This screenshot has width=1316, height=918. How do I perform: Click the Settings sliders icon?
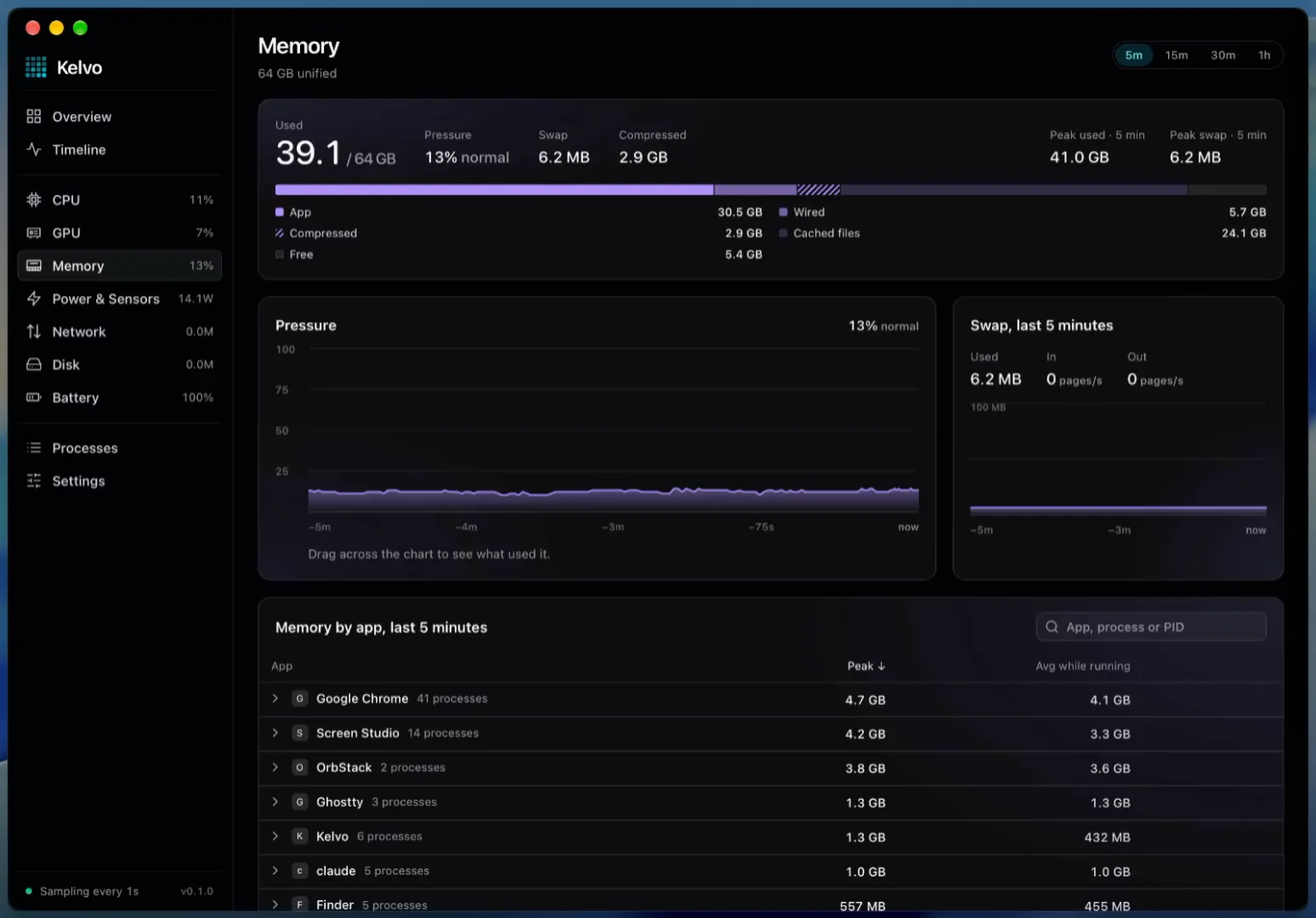[x=34, y=481]
